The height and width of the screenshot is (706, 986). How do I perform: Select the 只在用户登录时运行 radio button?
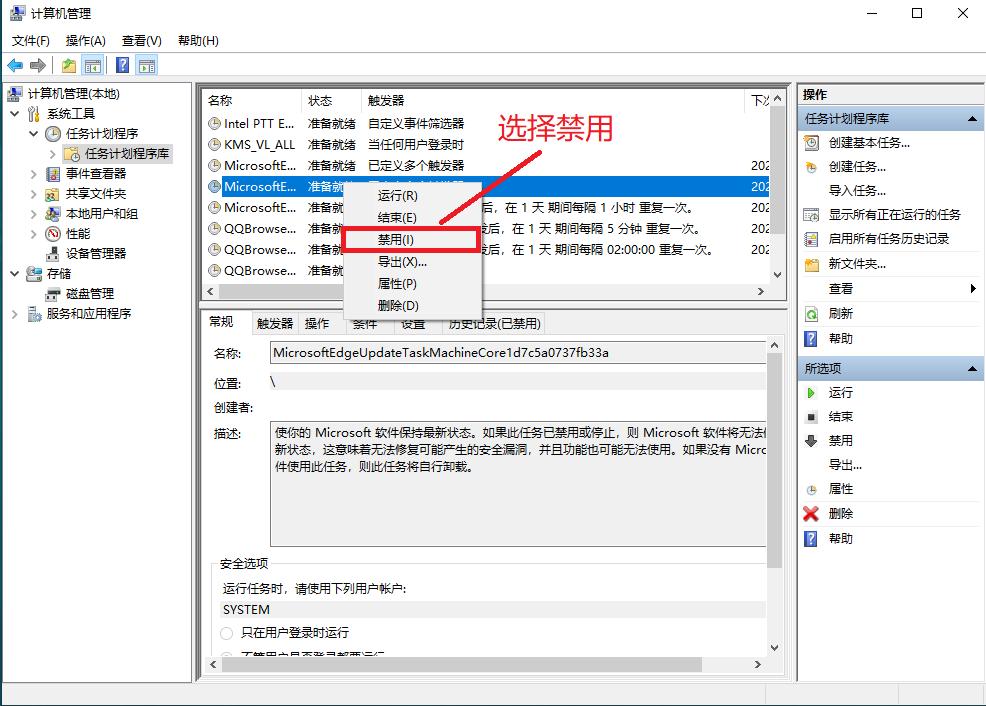tap(227, 632)
